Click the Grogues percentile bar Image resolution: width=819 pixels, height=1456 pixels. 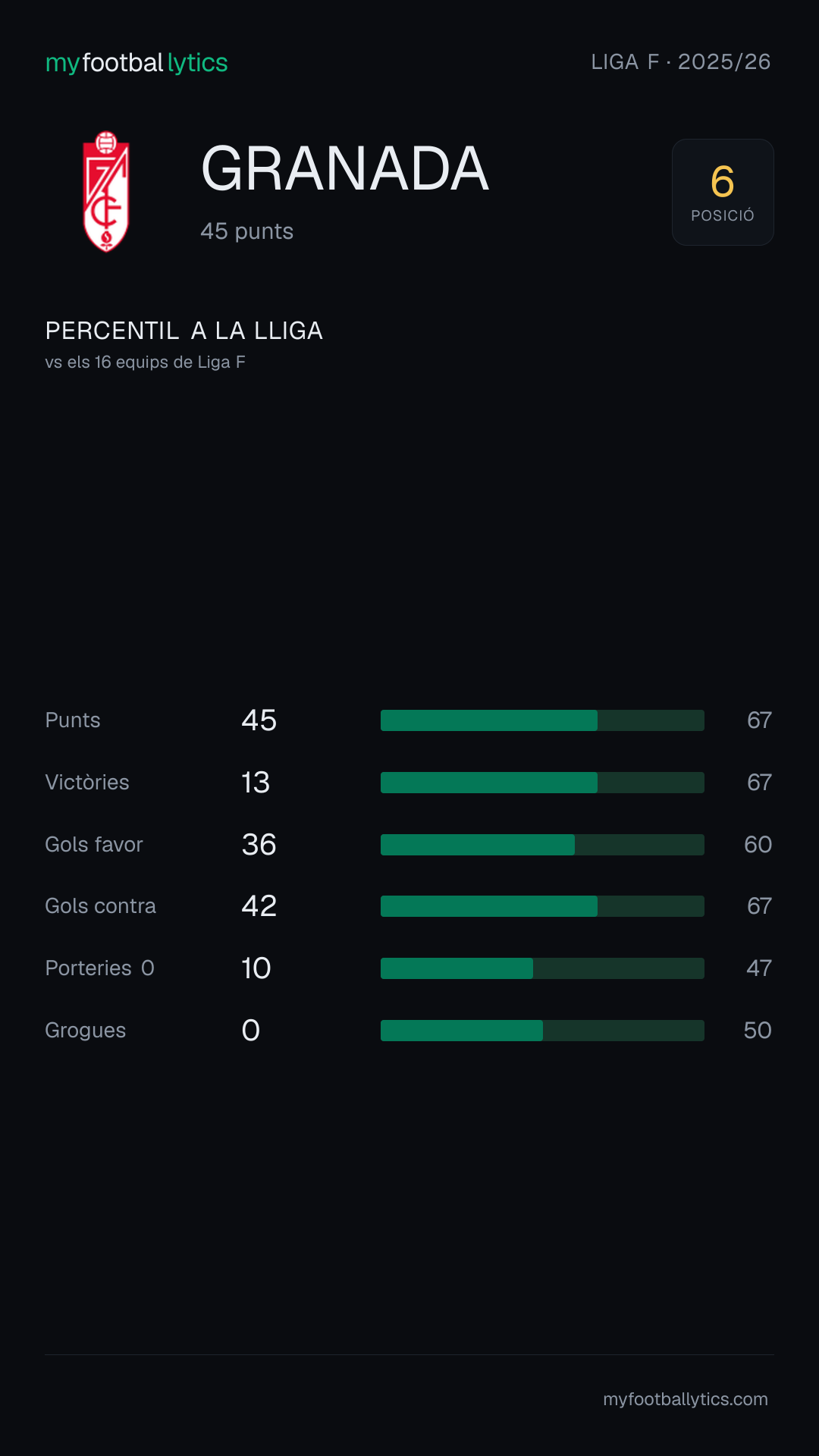tap(542, 1031)
